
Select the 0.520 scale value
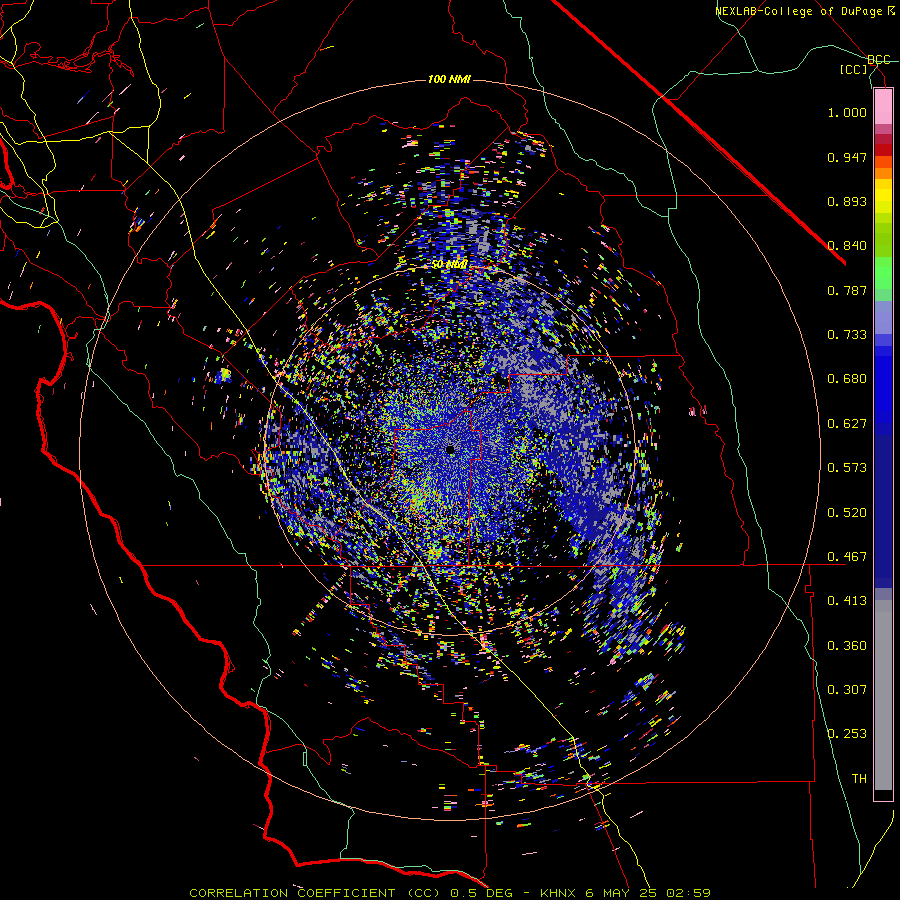(x=847, y=513)
